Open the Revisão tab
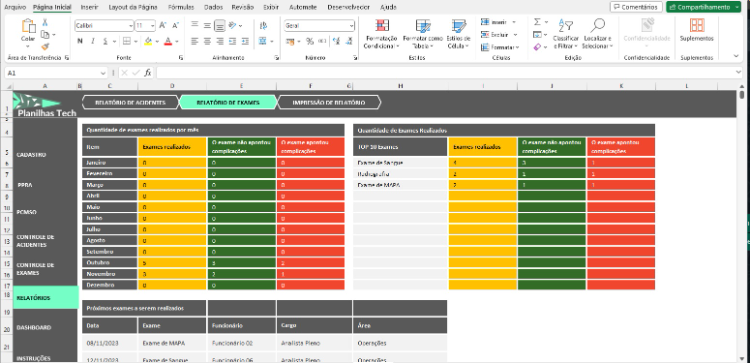The height and width of the screenshot is (363, 750). pyautogui.click(x=243, y=7)
